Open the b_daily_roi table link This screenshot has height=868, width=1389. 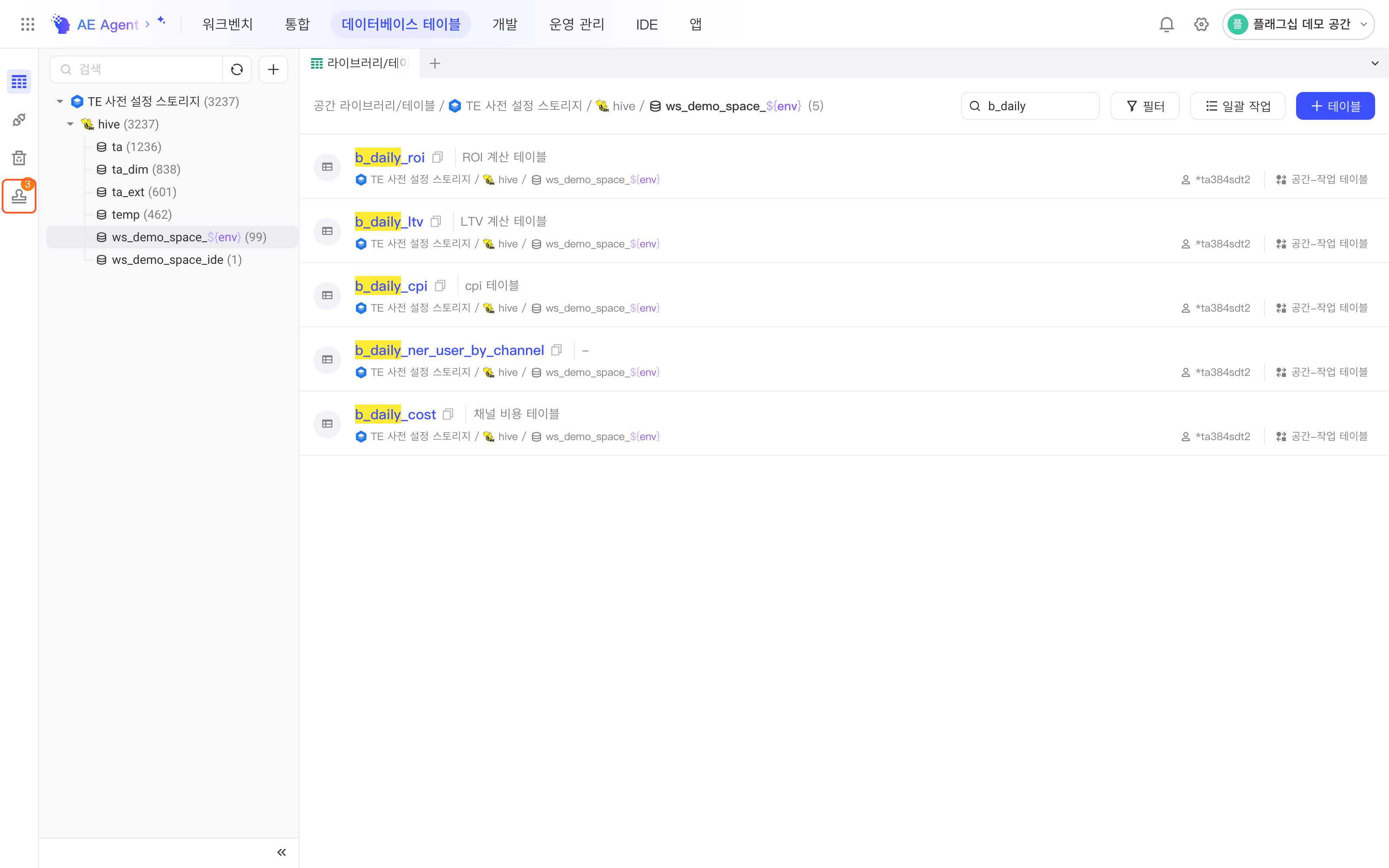(x=390, y=157)
